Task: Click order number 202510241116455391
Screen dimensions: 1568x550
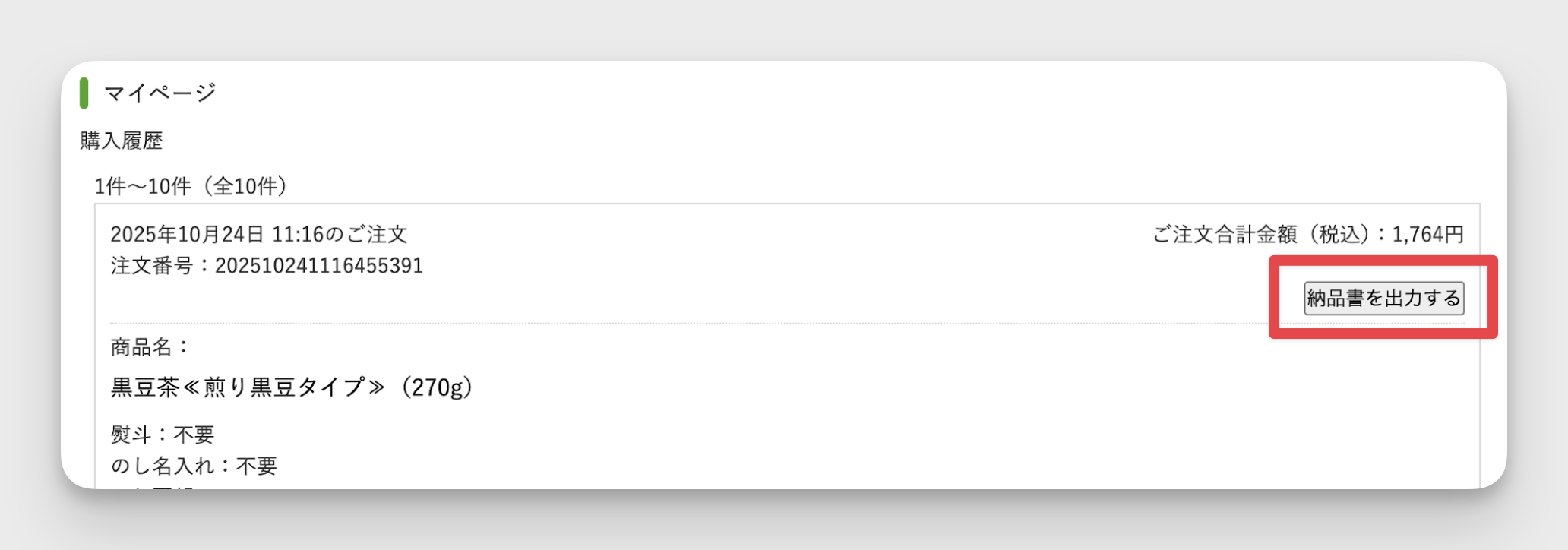Action: pyautogui.click(x=319, y=266)
